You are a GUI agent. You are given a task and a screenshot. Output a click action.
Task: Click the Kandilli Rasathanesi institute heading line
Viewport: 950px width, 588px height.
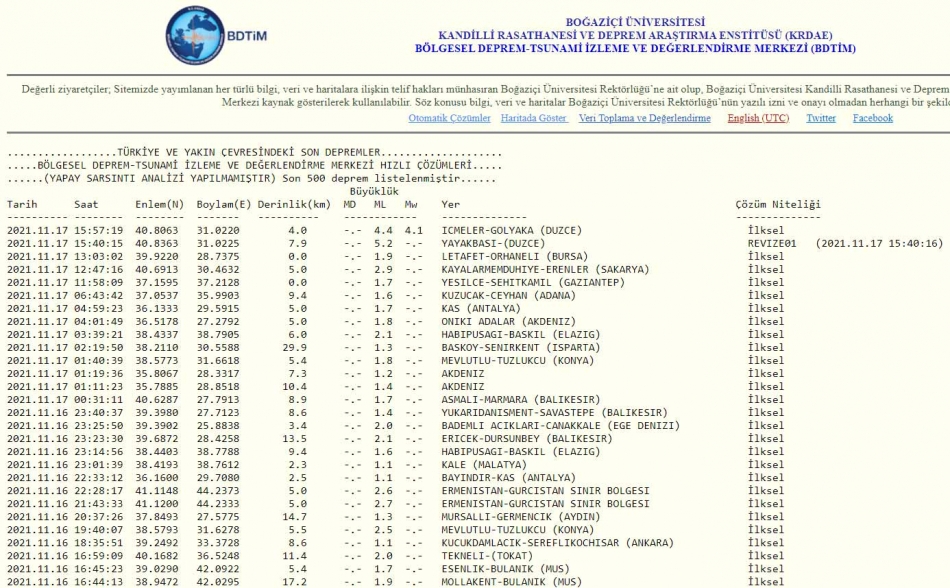point(636,36)
